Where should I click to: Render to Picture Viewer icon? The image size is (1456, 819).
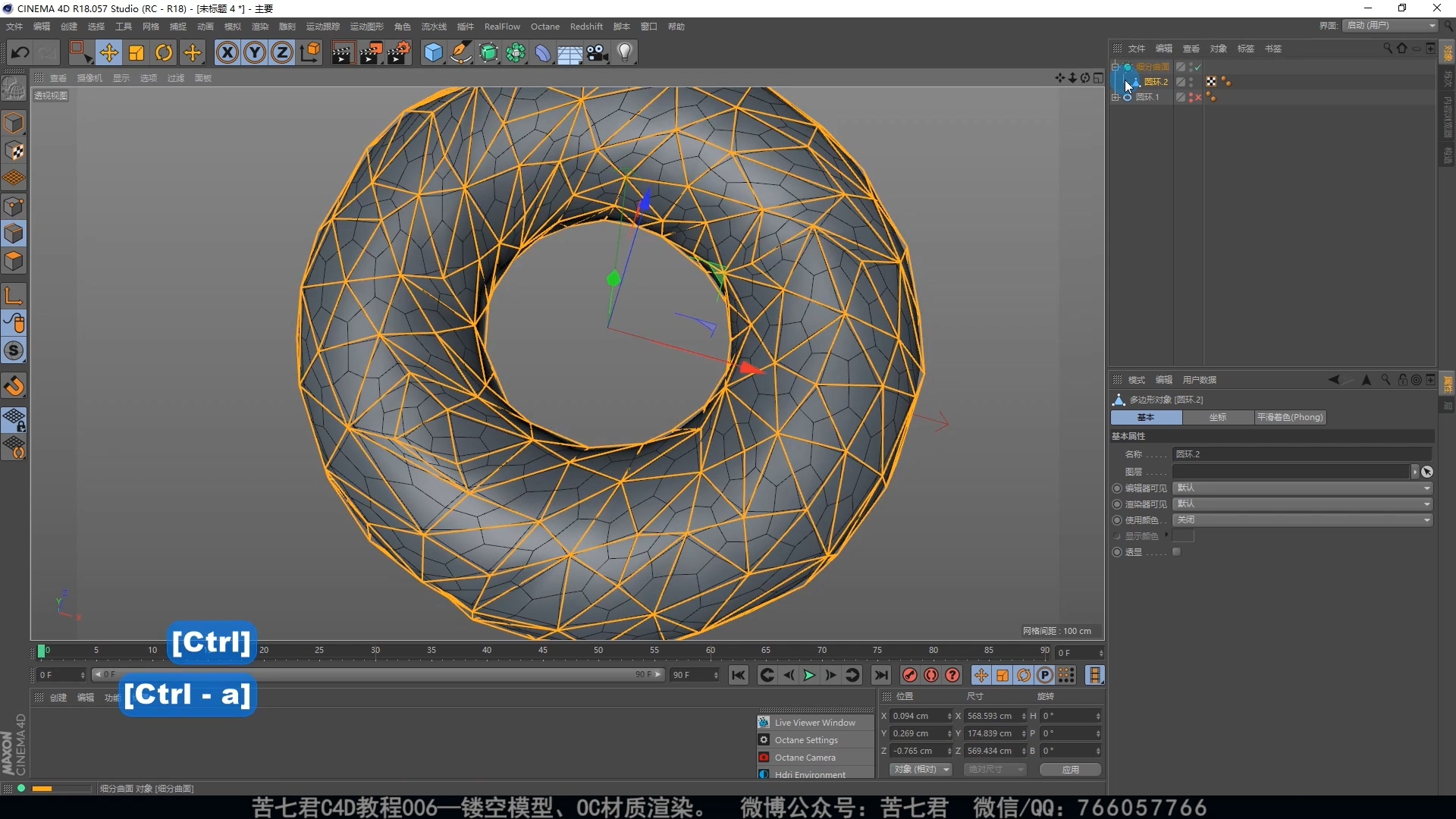click(371, 52)
